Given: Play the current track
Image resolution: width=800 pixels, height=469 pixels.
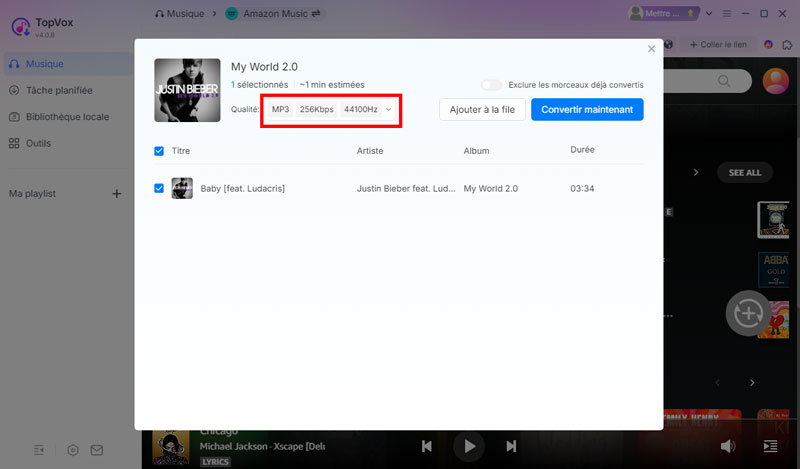Looking at the screenshot, I should 469,446.
